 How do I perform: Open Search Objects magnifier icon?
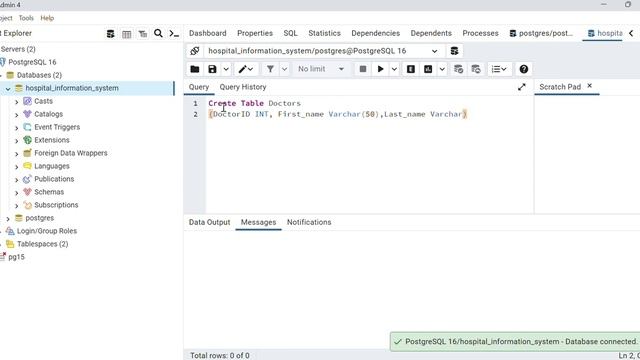pyautogui.click(x=158, y=33)
